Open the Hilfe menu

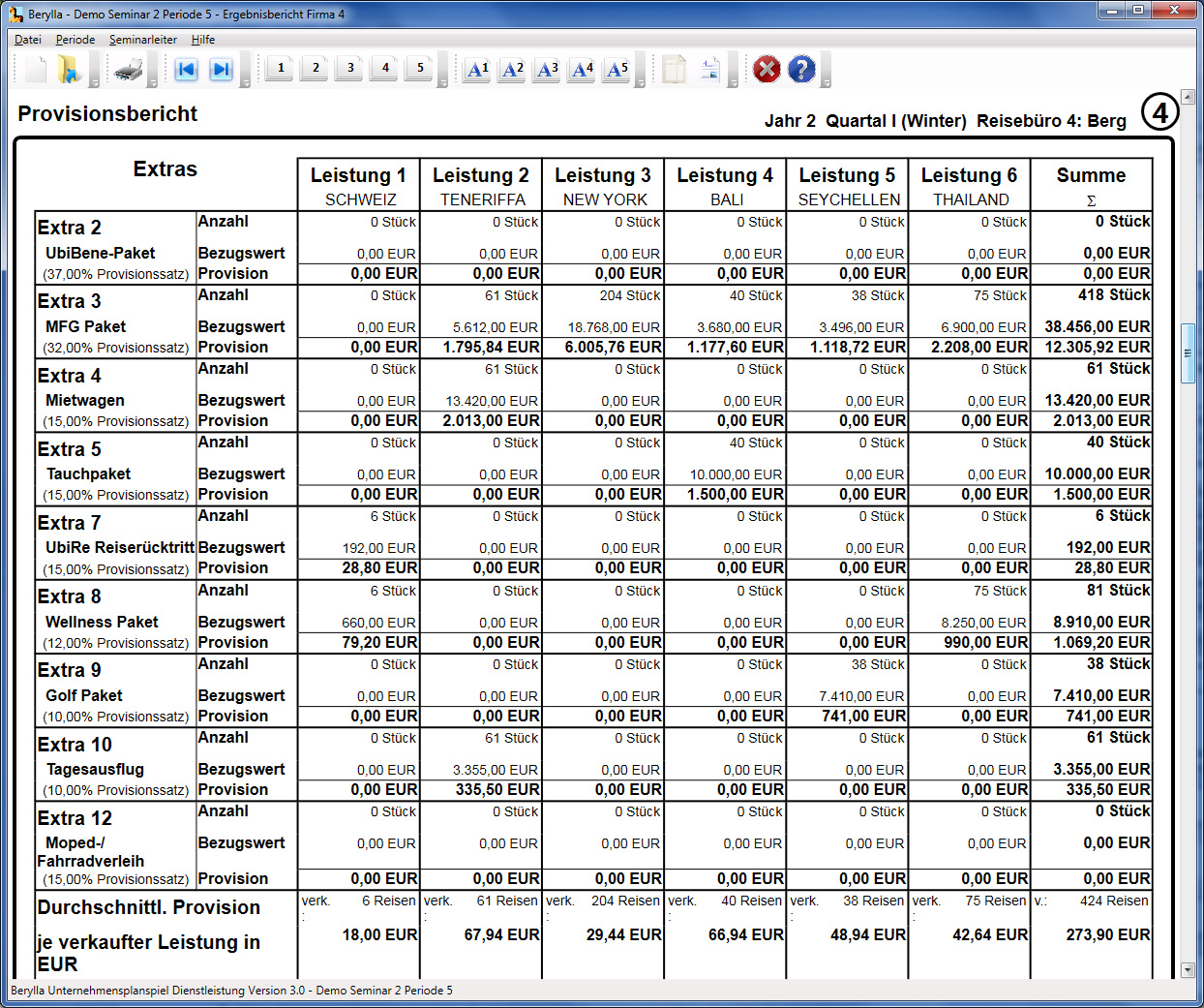tap(203, 40)
